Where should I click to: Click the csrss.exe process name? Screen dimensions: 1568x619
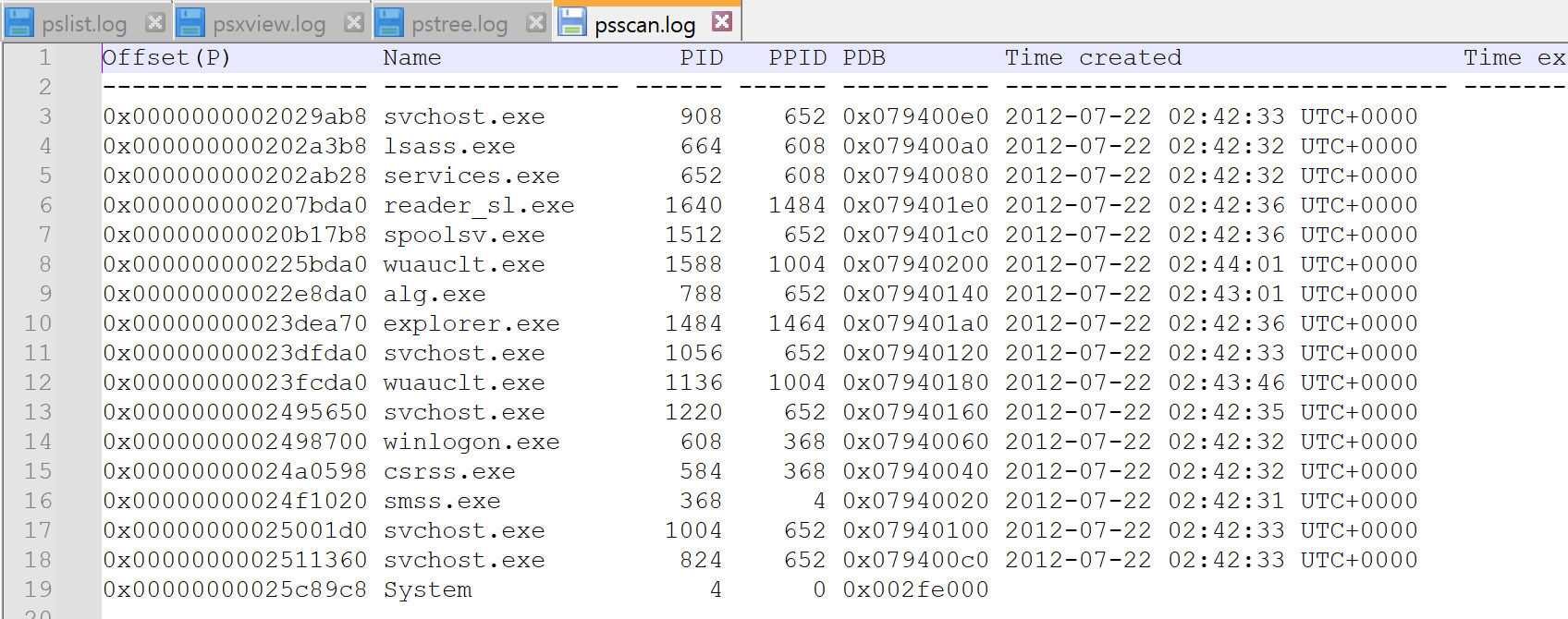point(449,471)
